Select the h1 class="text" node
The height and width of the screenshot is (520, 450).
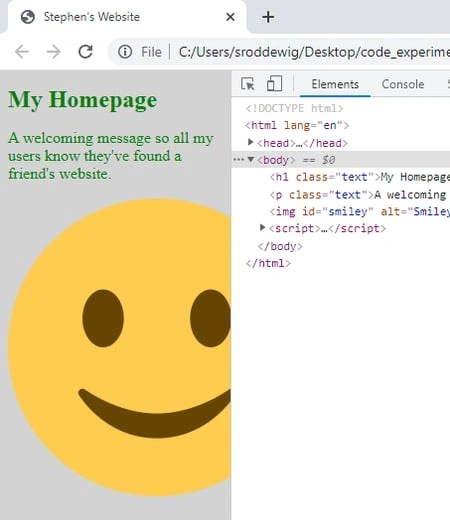[359, 177]
